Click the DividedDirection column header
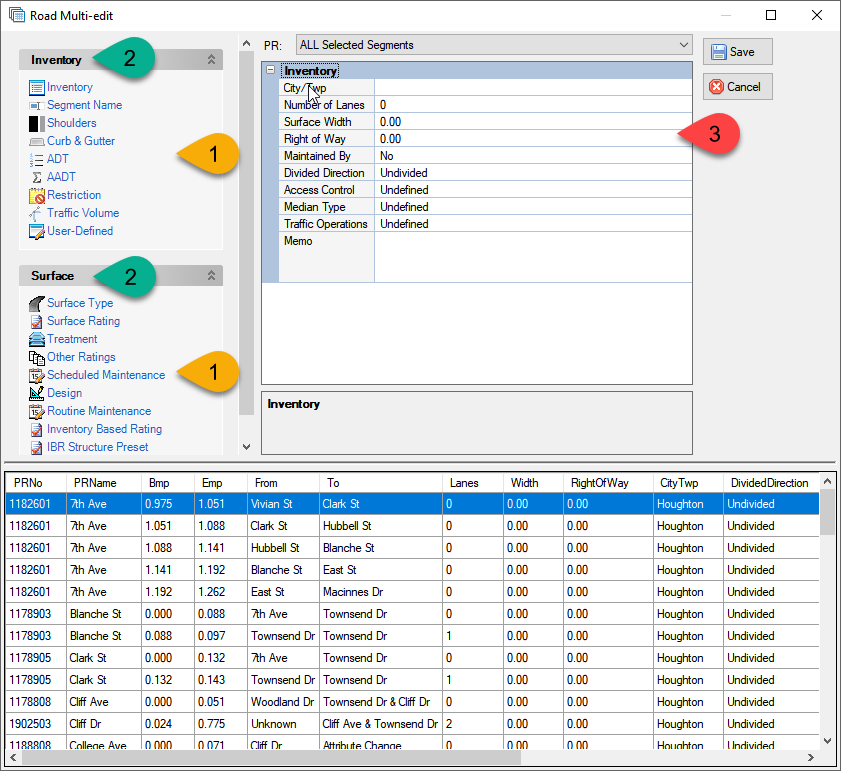This screenshot has width=841, height=771. [x=771, y=483]
